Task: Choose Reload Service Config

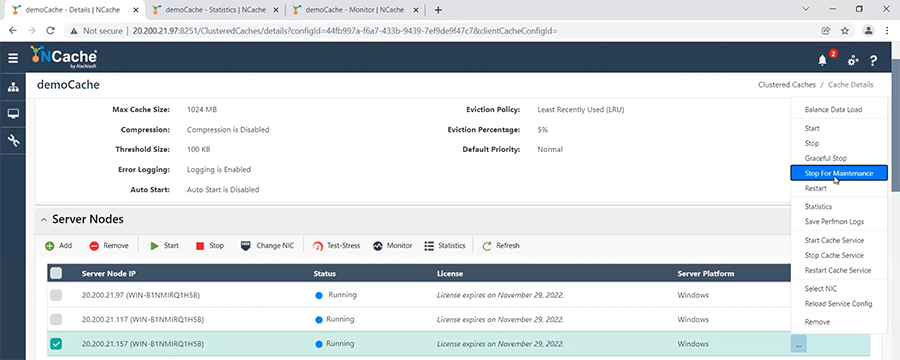Action: click(x=838, y=304)
